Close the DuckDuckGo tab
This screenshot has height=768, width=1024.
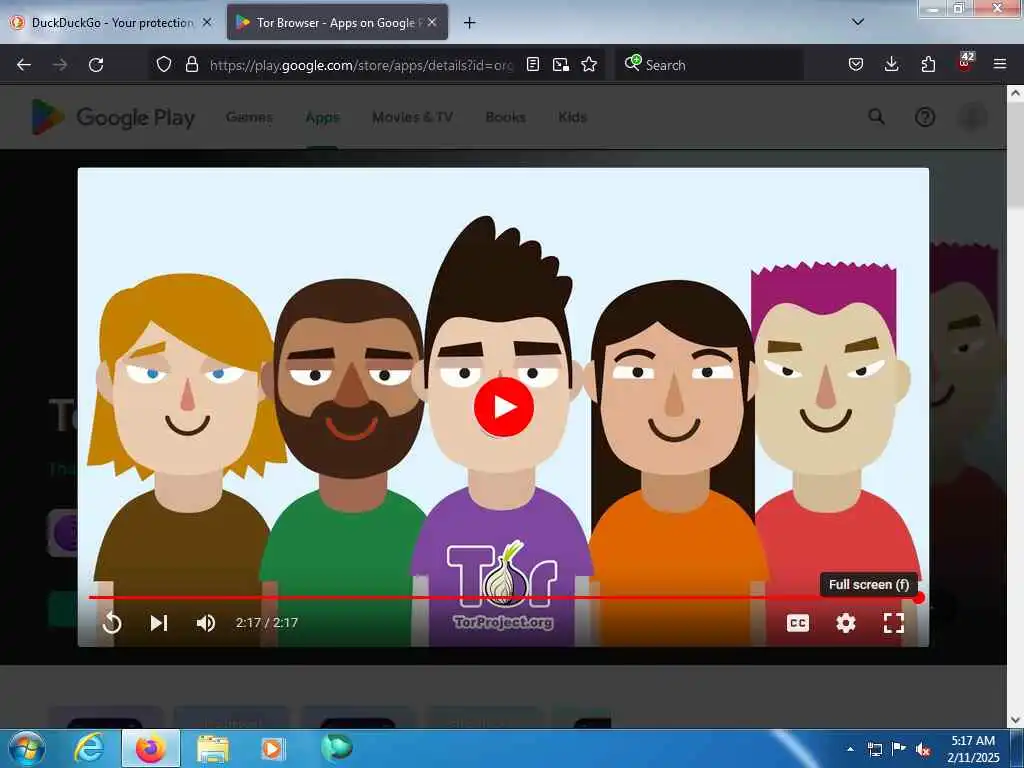tap(207, 22)
